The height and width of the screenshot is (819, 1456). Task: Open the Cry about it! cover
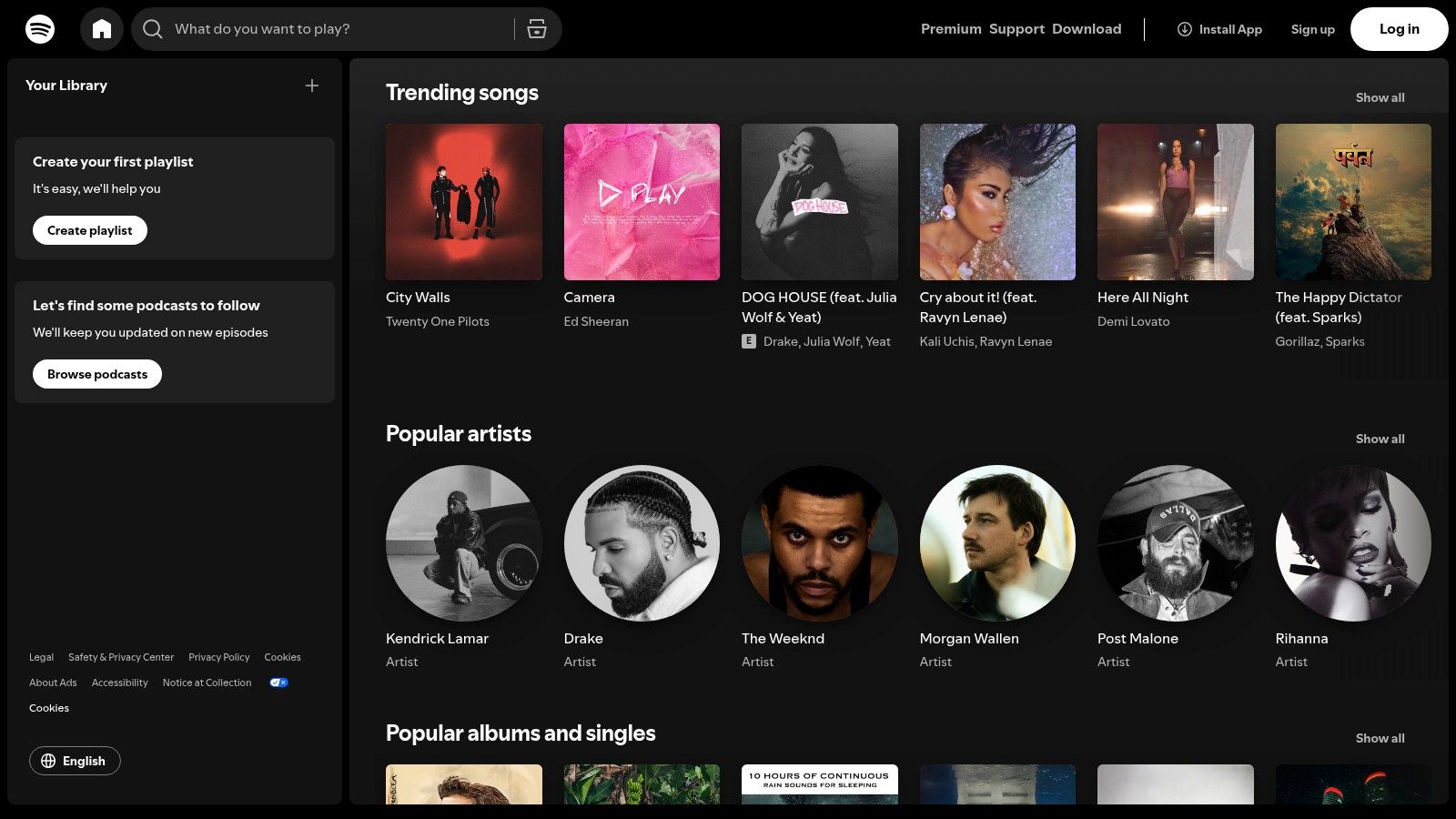[x=997, y=202]
